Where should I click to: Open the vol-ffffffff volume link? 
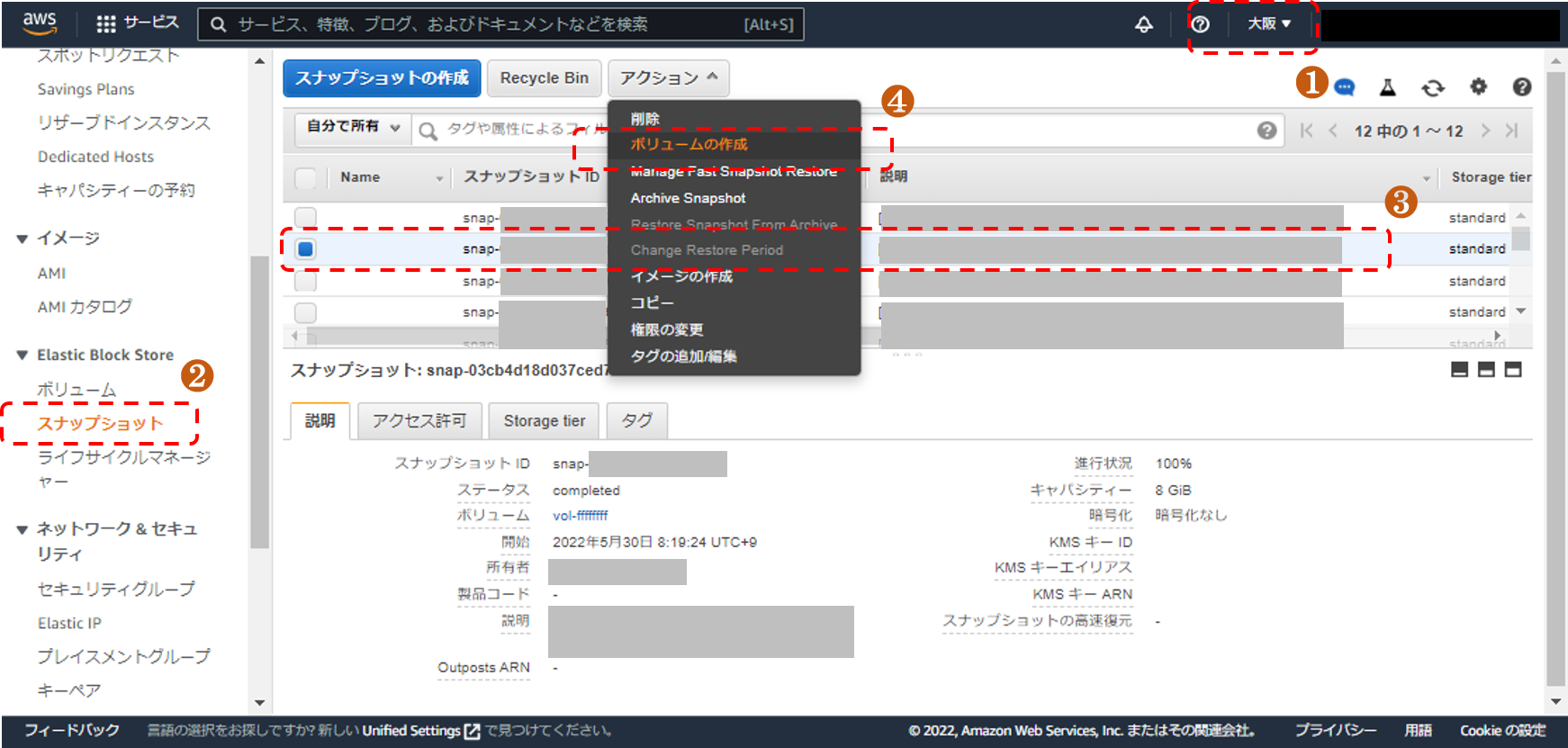click(580, 516)
